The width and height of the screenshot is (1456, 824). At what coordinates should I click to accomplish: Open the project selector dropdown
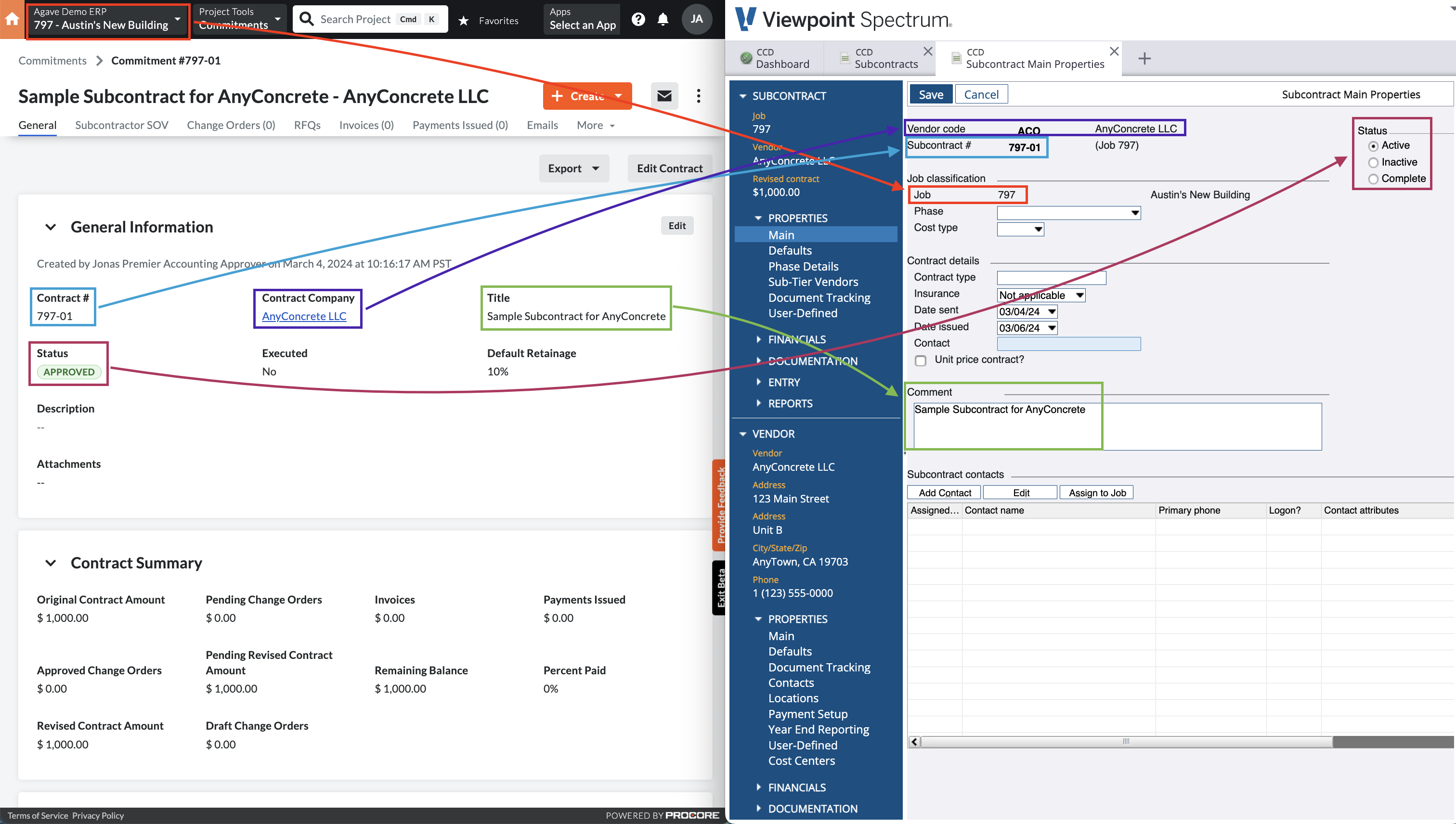pyautogui.click(x=108, y=19)
